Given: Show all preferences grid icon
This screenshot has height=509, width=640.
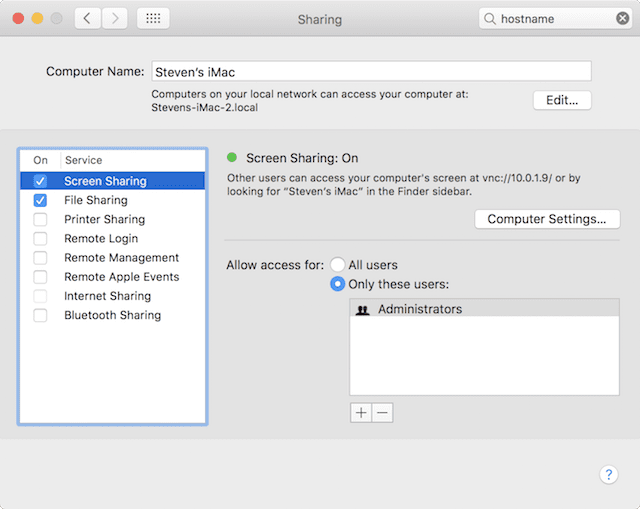Looking at the screenshot, I should 152,18.
